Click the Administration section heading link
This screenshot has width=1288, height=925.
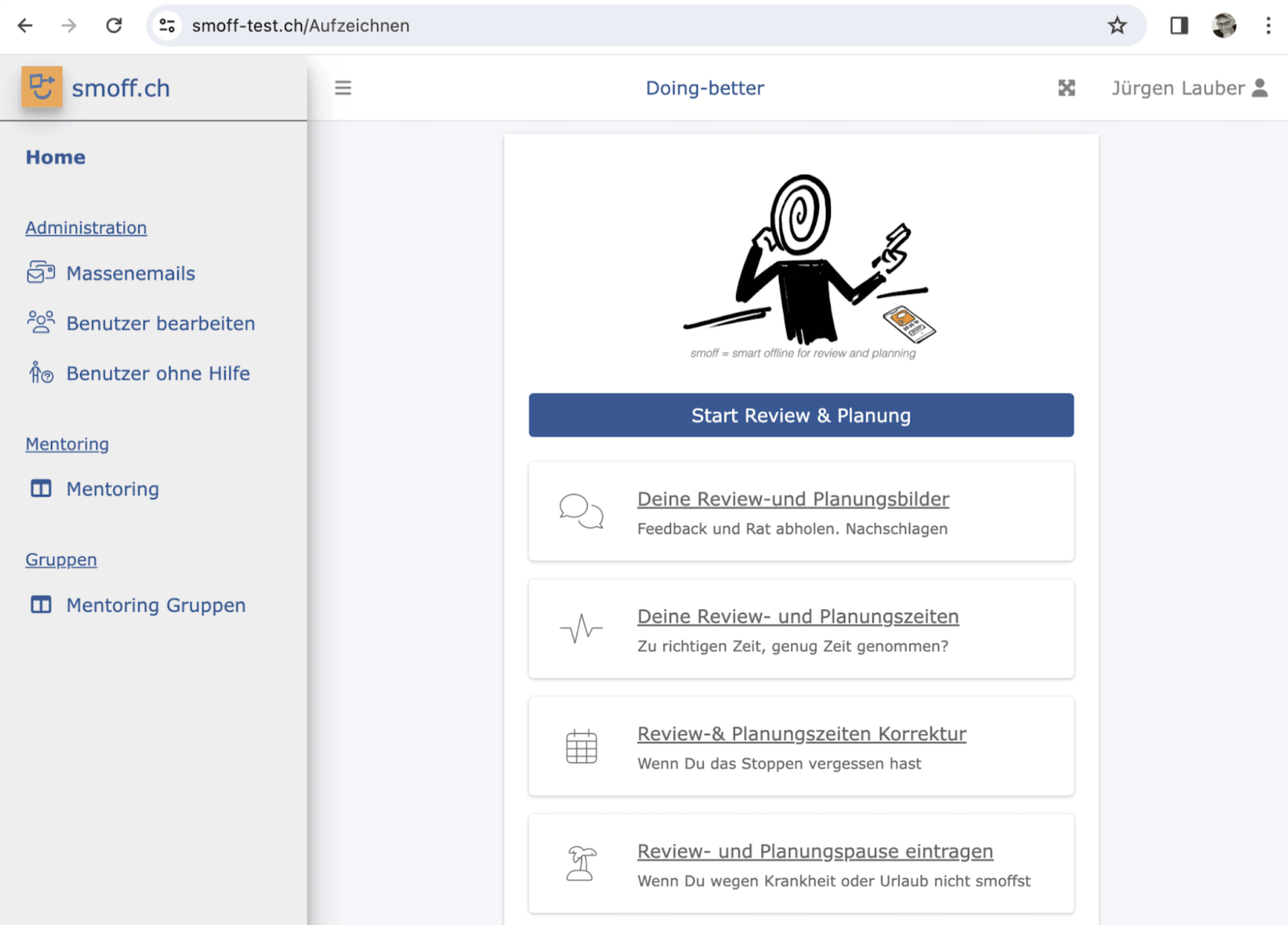coord(86,227)
